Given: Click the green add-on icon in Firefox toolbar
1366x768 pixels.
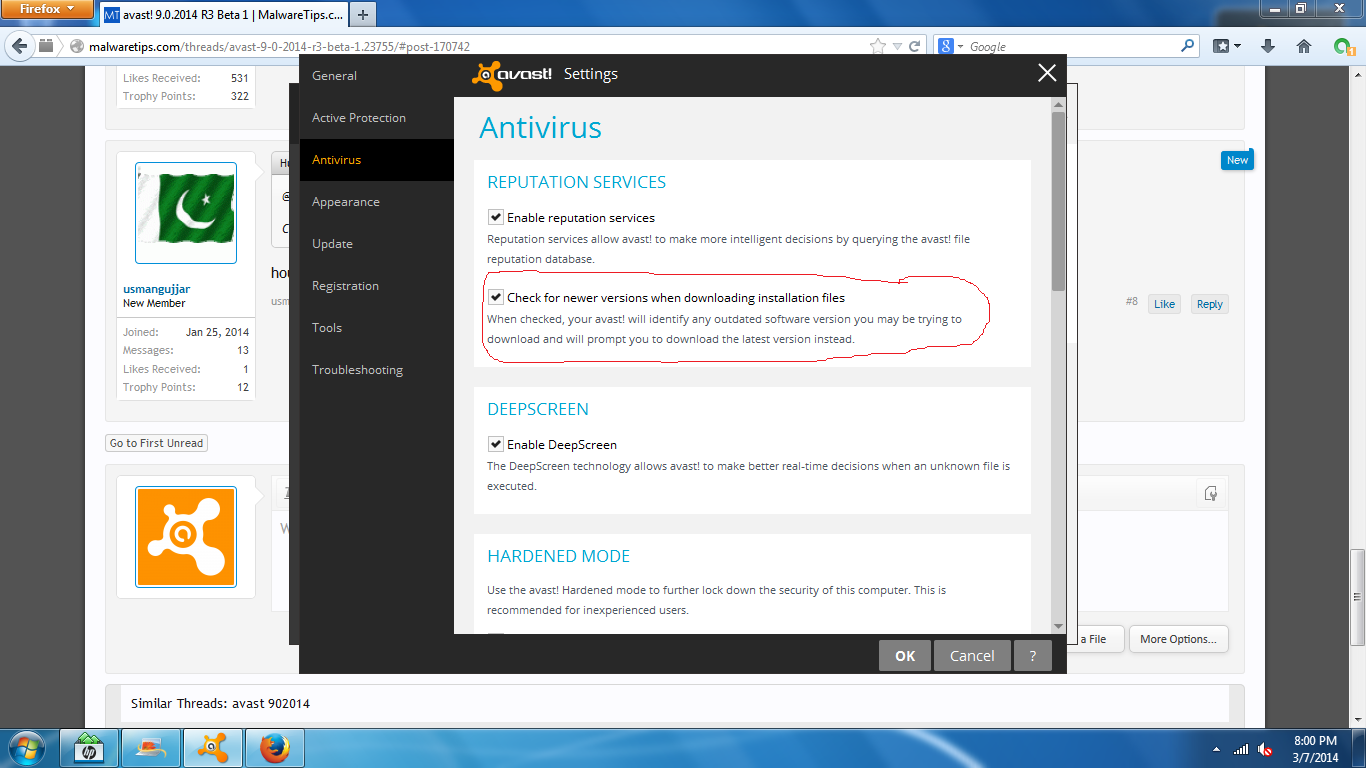Looking at the screenshot, I should tap(1343, 46).
